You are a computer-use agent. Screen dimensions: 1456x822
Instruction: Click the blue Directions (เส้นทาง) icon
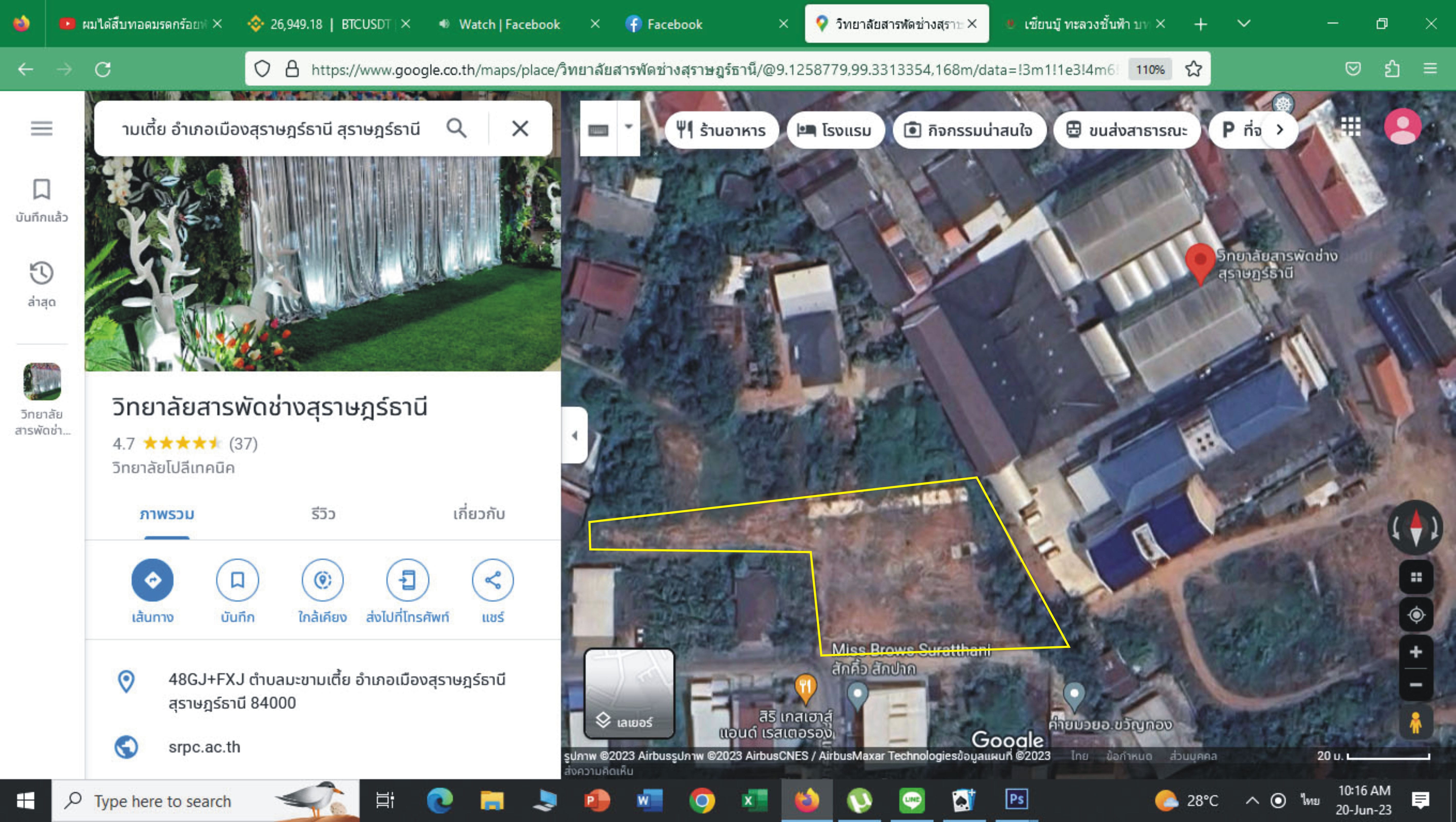pyautogui.click(x=153, y=580)
